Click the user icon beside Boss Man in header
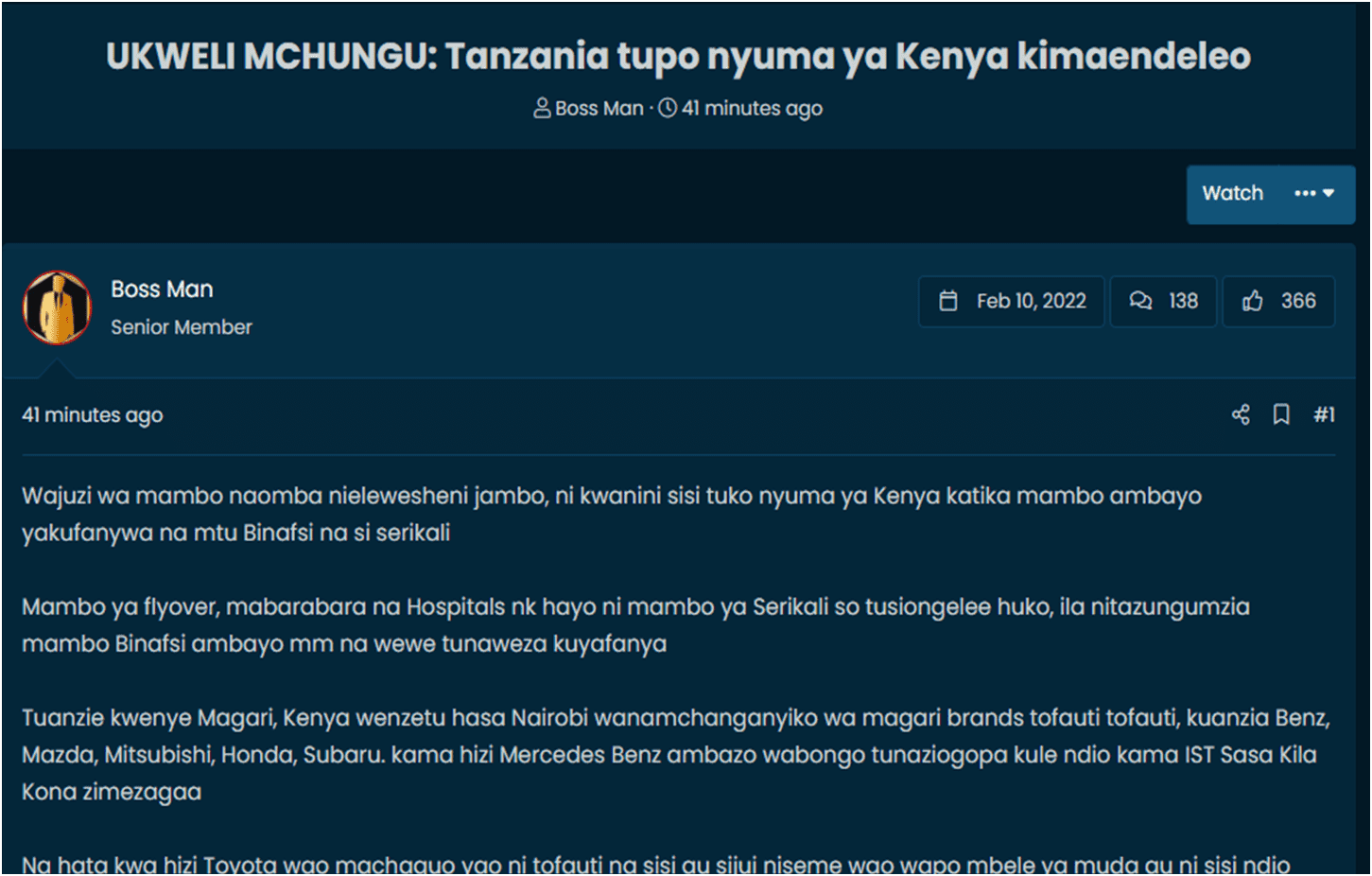Screen dimensions: 1372x876 [x=542, y=108]
